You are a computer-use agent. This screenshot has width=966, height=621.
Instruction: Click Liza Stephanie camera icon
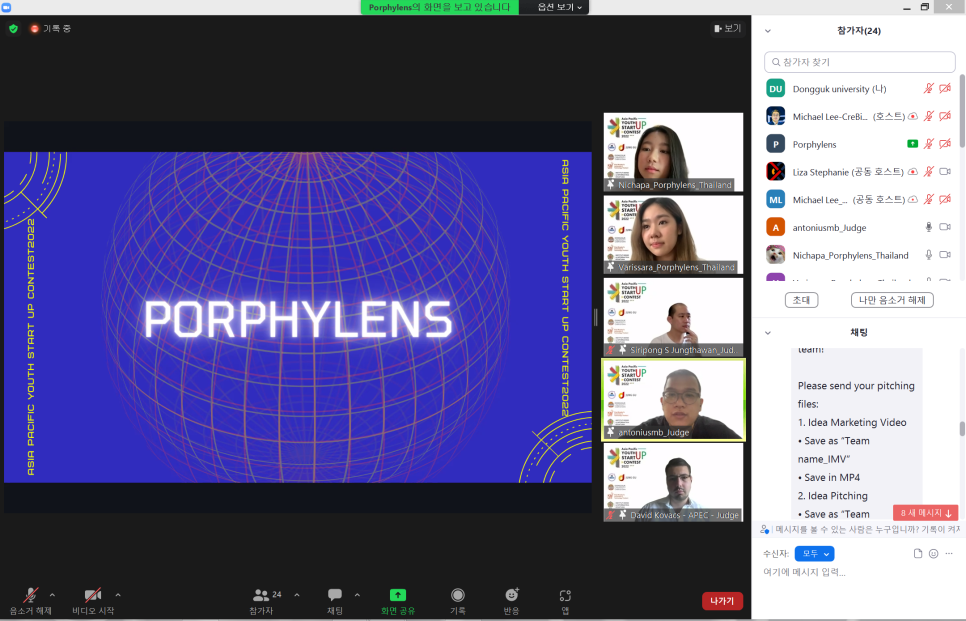tap(945, 172)
